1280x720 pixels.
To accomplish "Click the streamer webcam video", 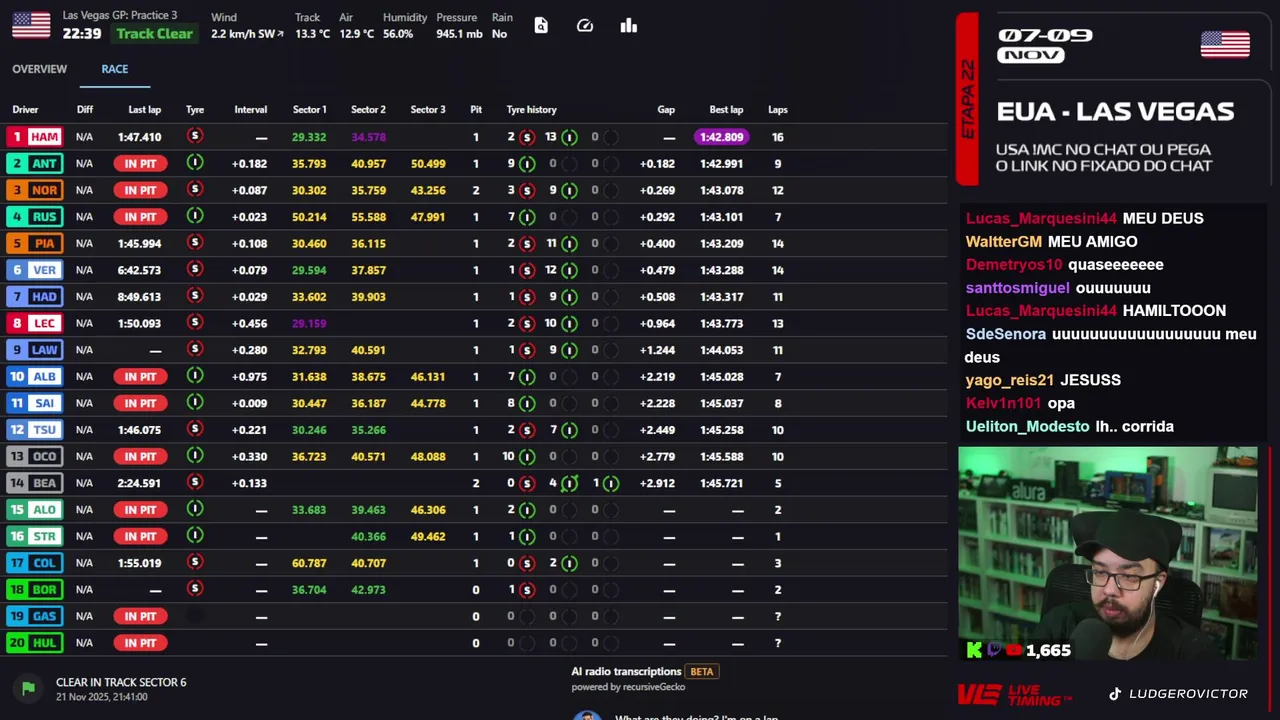I will click(x=1108, y=554).
